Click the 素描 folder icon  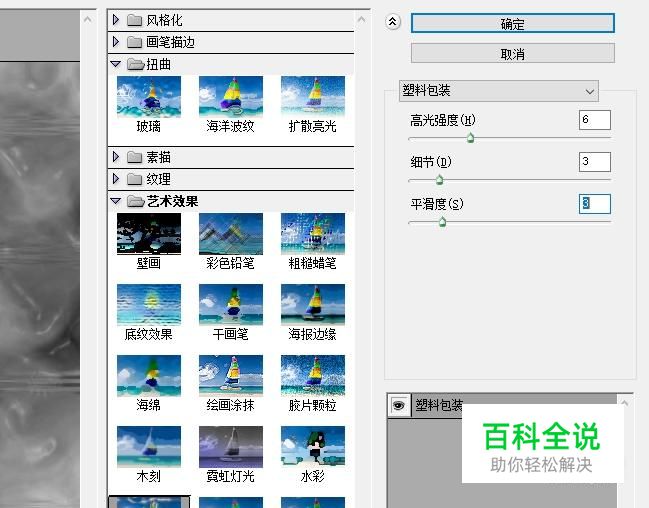click(x=134, y=157)
